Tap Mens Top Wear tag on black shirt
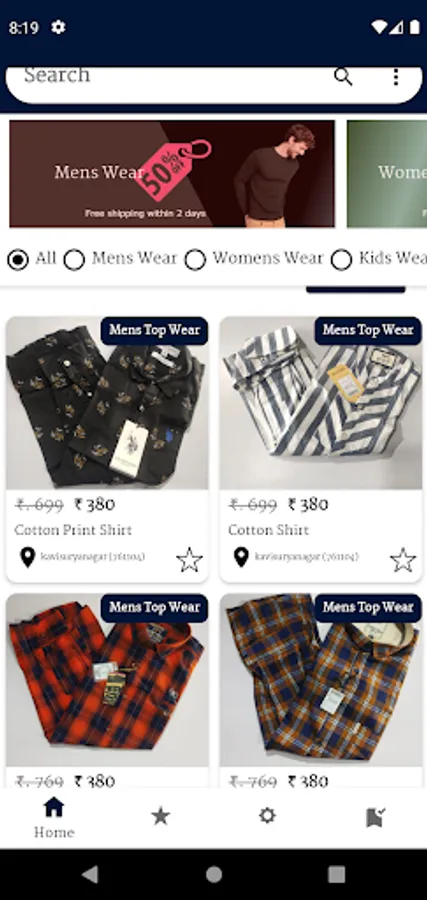This screenshot has height=900, width=427. (154, 330)
